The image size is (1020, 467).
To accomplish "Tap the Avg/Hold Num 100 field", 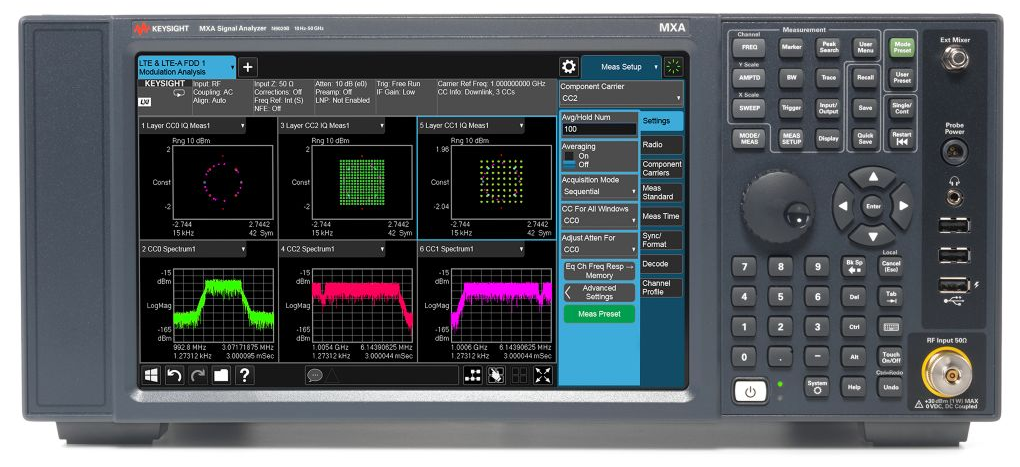I will (599, 129).
